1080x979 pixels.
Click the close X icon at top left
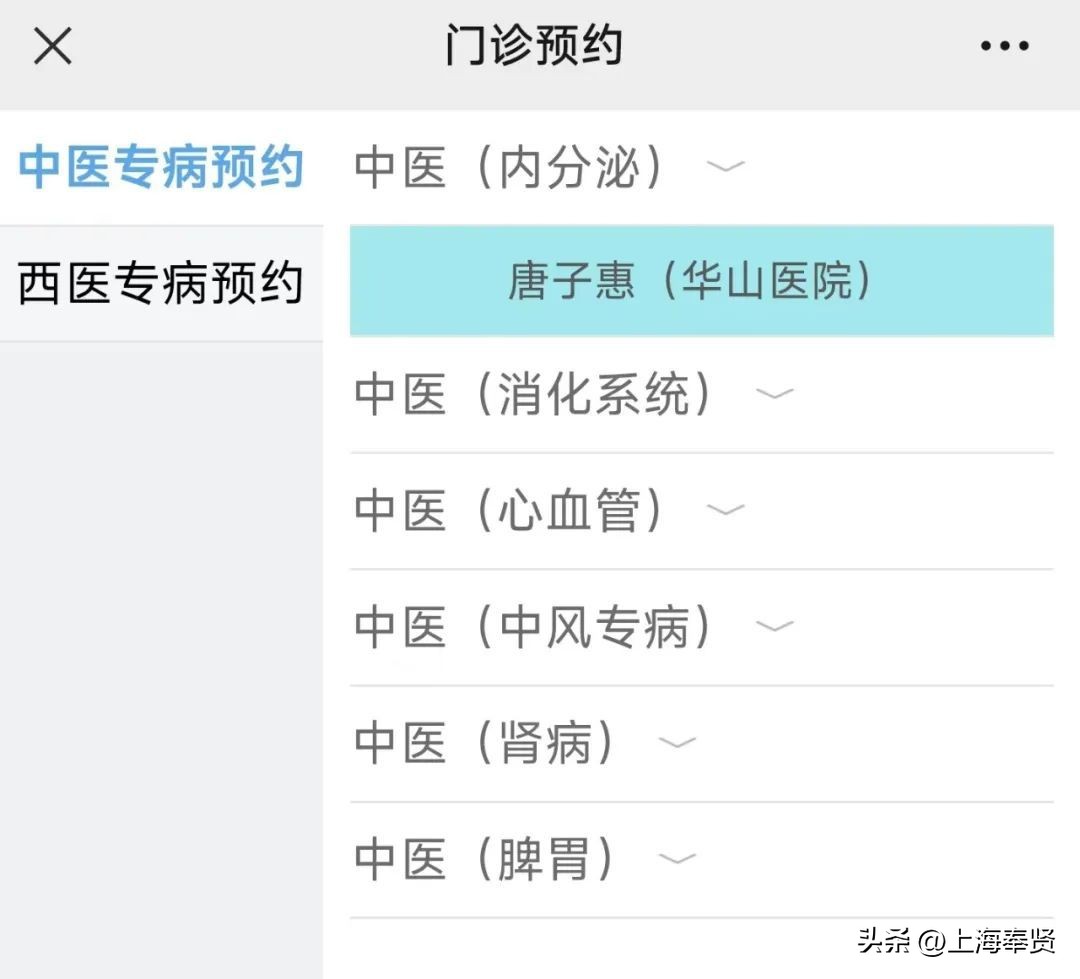pyautogui.click(x=52, y=45)
